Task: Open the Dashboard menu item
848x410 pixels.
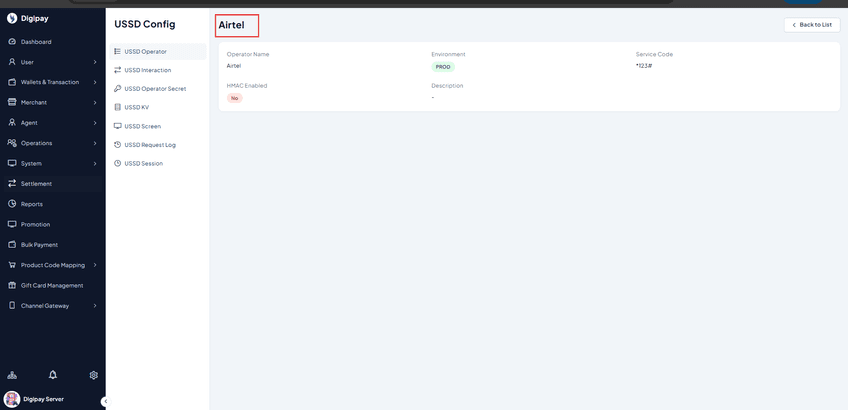Action: [x=52, y=42]
